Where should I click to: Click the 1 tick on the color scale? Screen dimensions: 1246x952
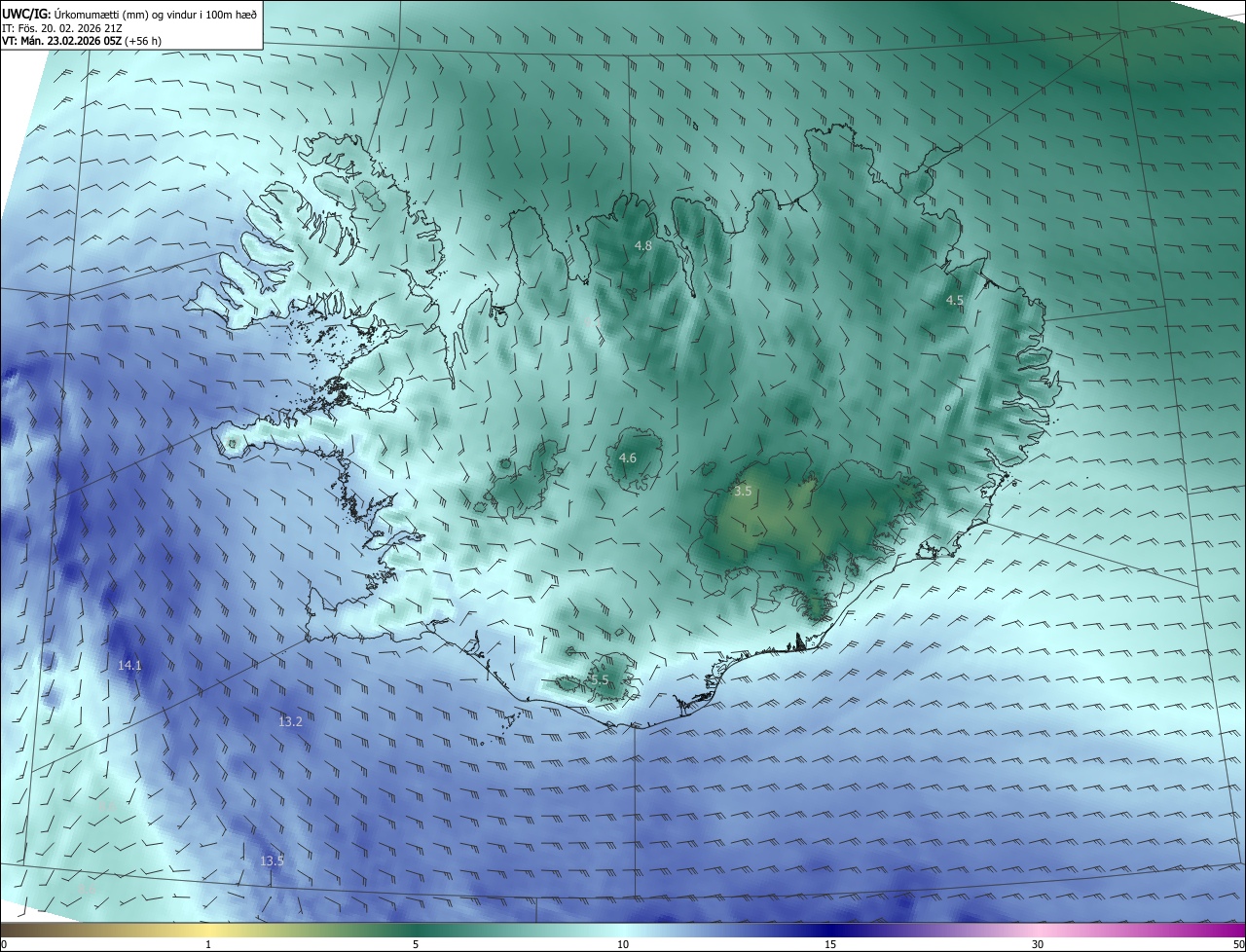tap(208, 944)
